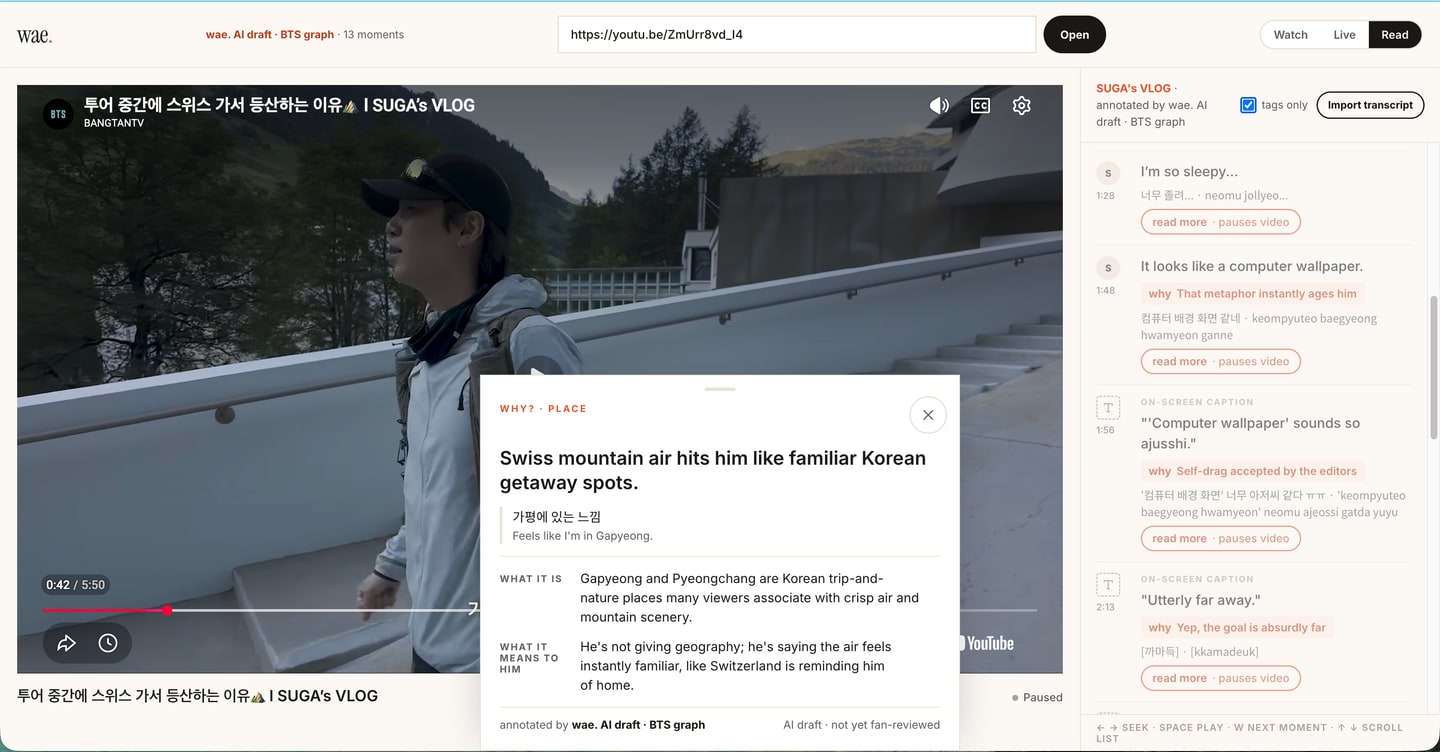Image resolution: width=1440 pixels, height=752 pixels.
Task: Select the Read mode tab
Action: coord(1394,34)
